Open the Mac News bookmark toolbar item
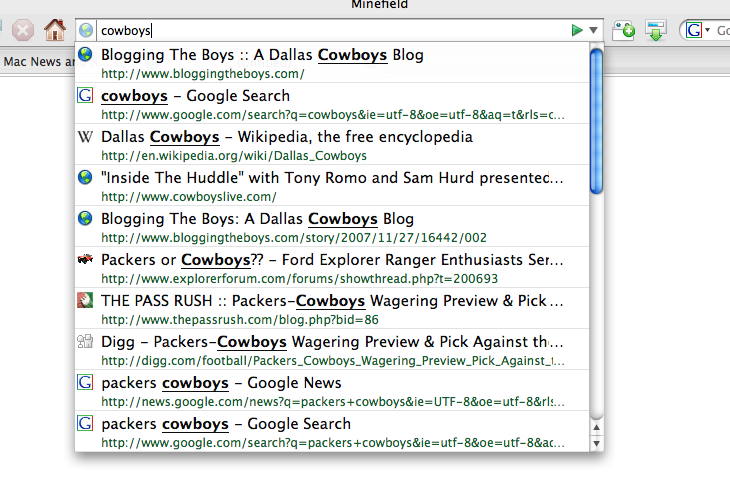 point(39,61)
